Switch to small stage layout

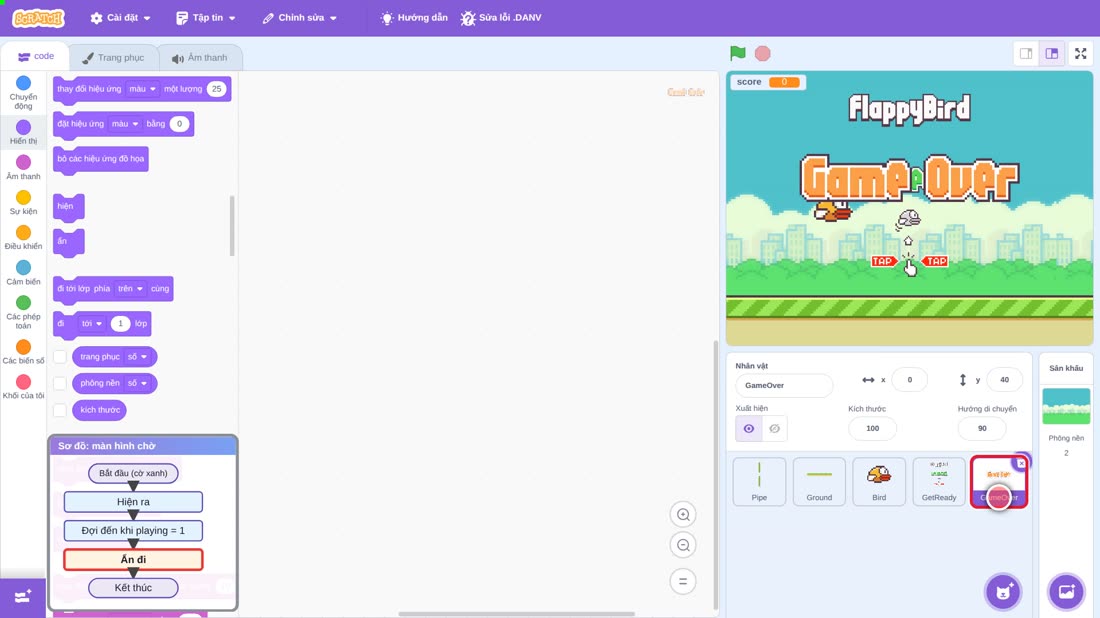pyautogui.click(x=1026, y=53)
